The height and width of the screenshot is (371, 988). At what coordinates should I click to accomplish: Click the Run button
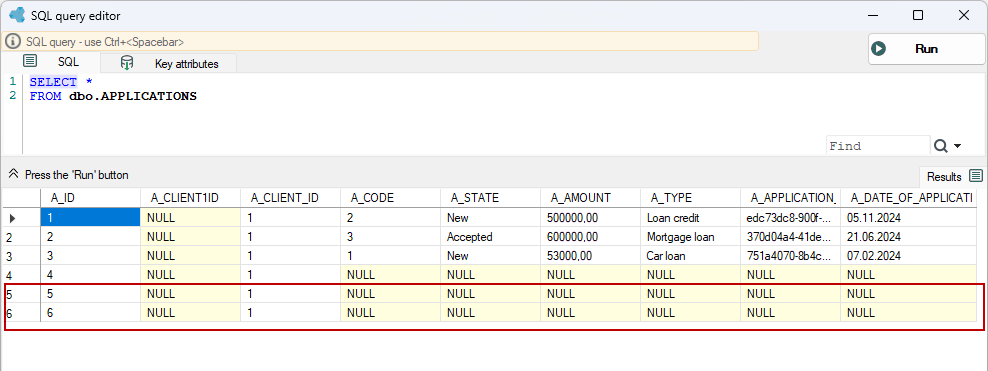(x=926, y=49)
